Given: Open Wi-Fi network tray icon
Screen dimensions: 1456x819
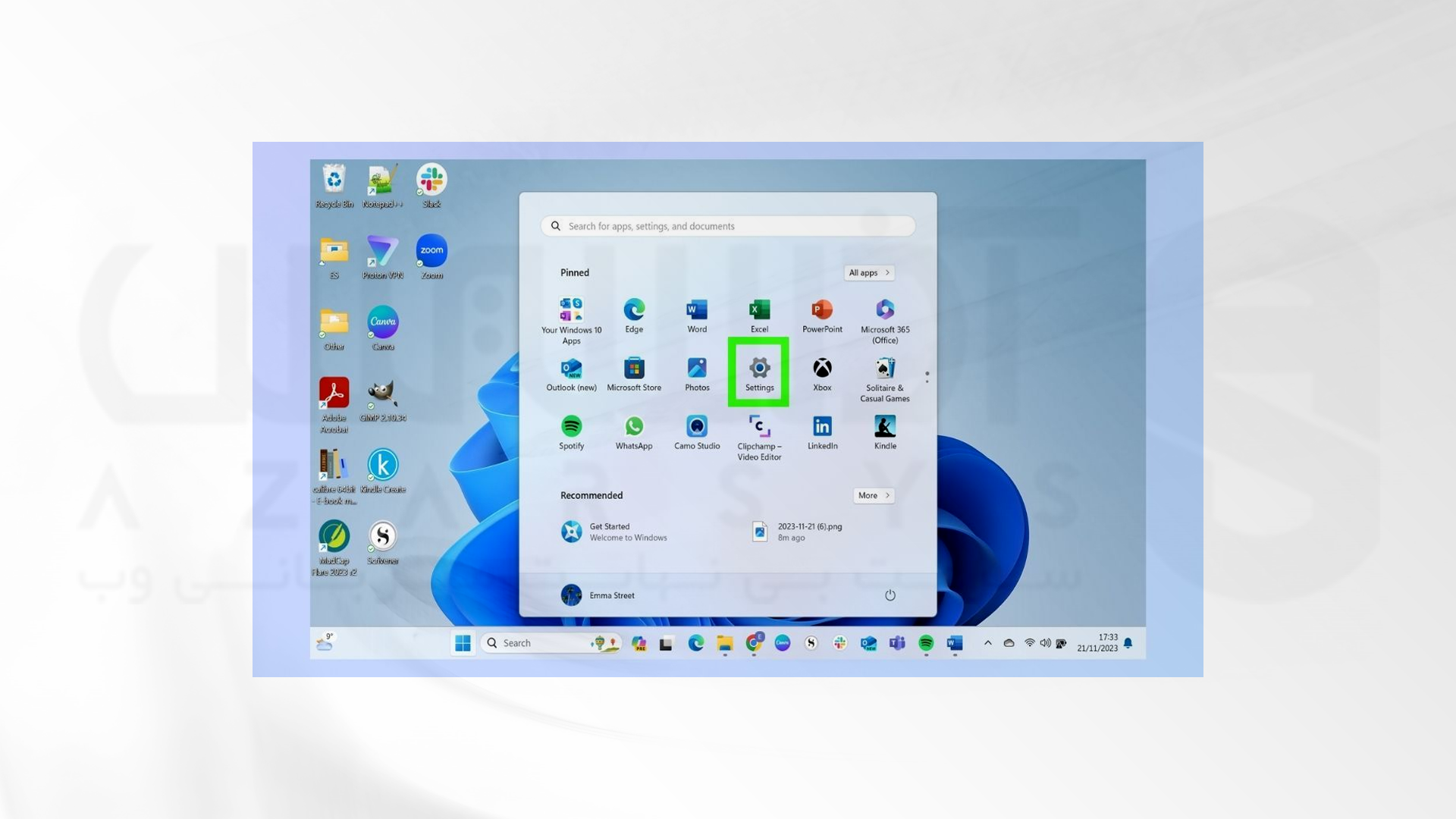Looking at the screenshot, I should coord(1030,643).
